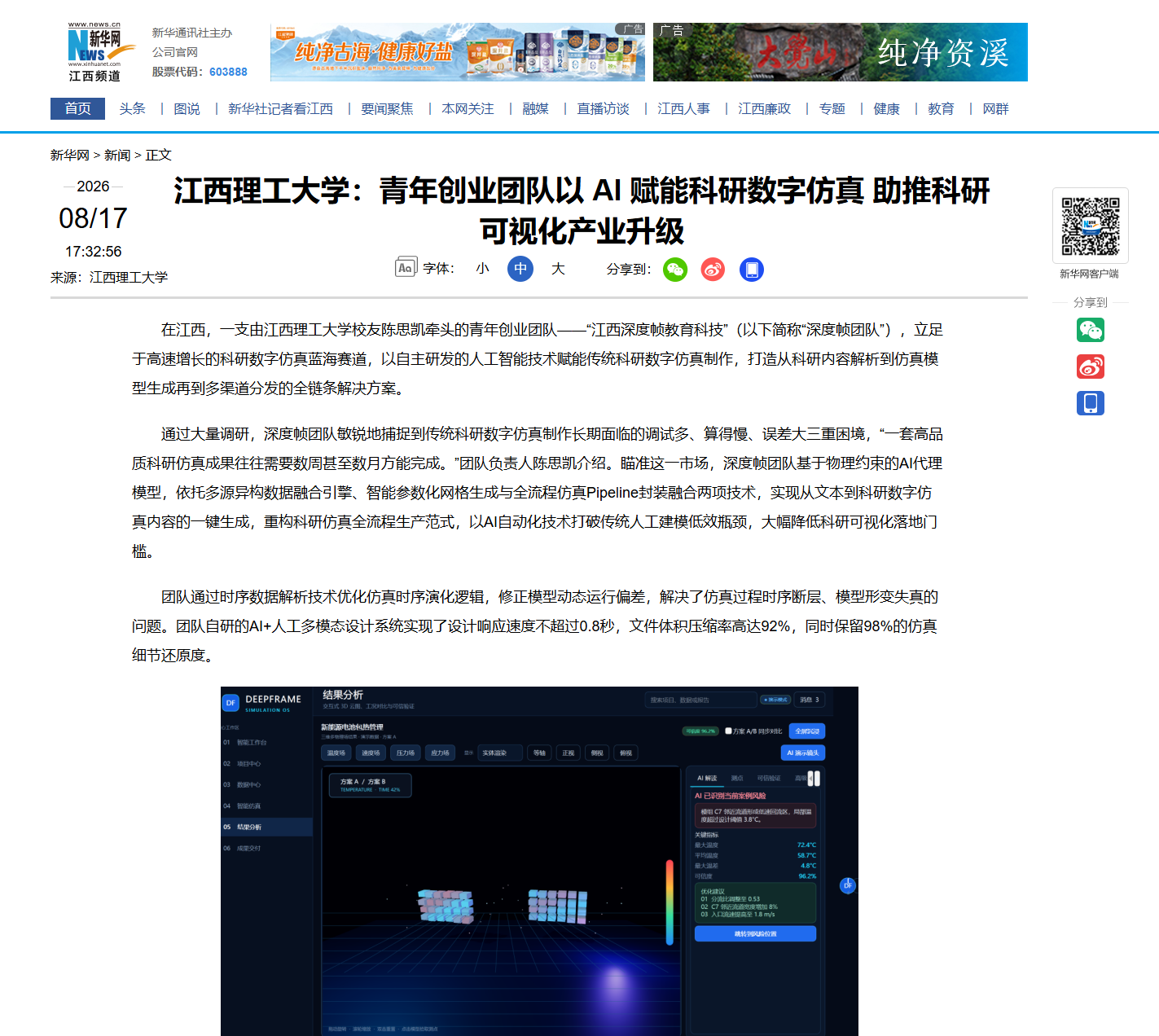Click the 新华通讯社主办 header text
This screenshot has height=1036, width=1159.
click(191, 33)
